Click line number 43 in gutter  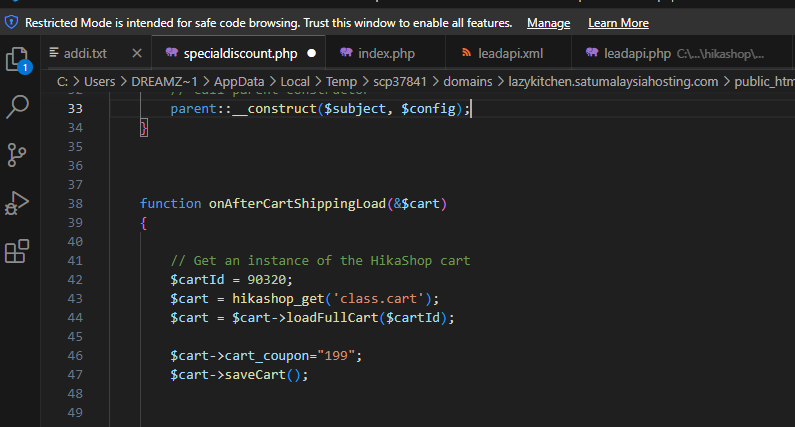[73, 299]
